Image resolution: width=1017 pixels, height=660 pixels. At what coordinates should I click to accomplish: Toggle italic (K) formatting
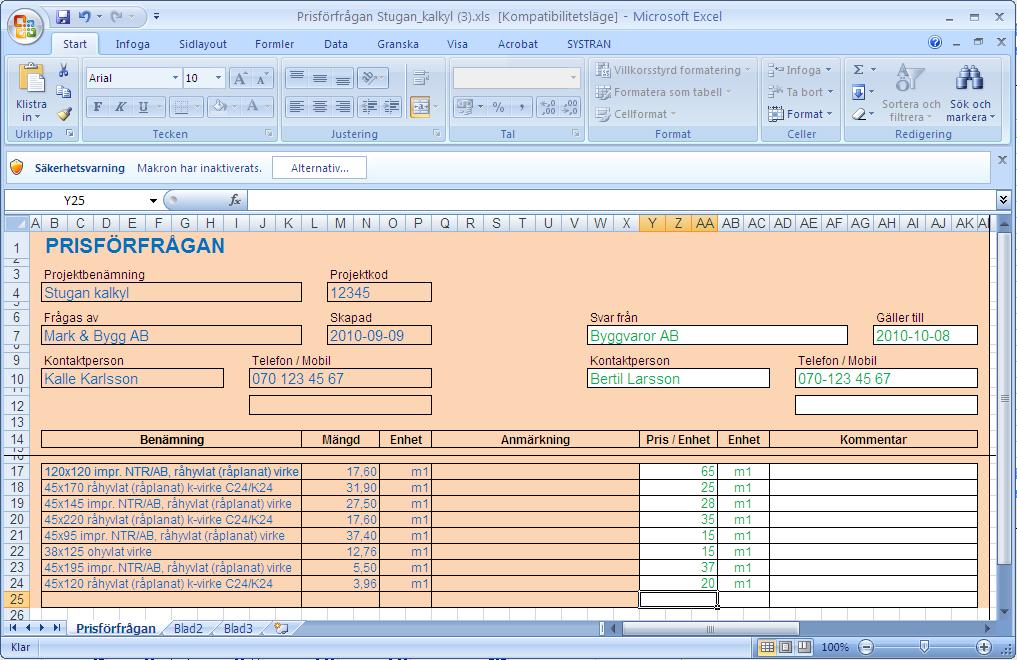click(x=120, y=107)
